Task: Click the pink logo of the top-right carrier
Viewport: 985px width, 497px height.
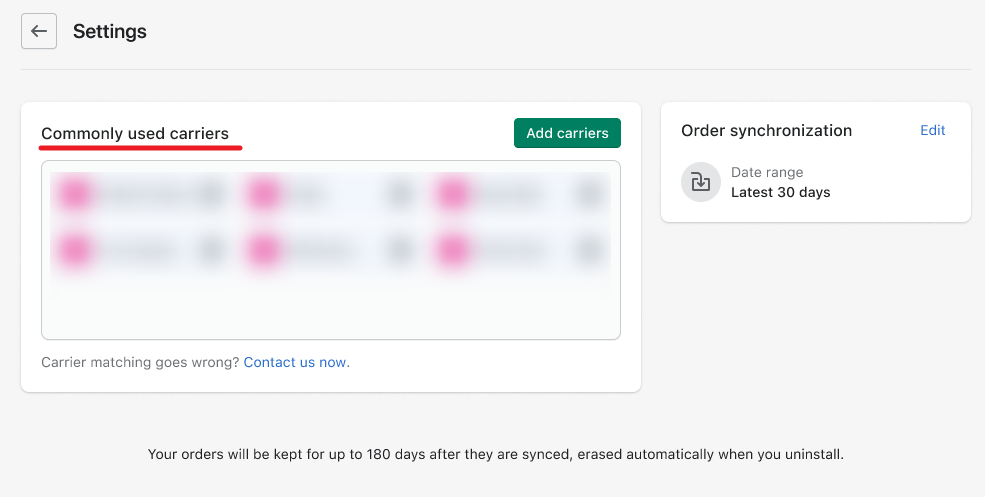Action: pyautogui.click(x=453, y=193)
